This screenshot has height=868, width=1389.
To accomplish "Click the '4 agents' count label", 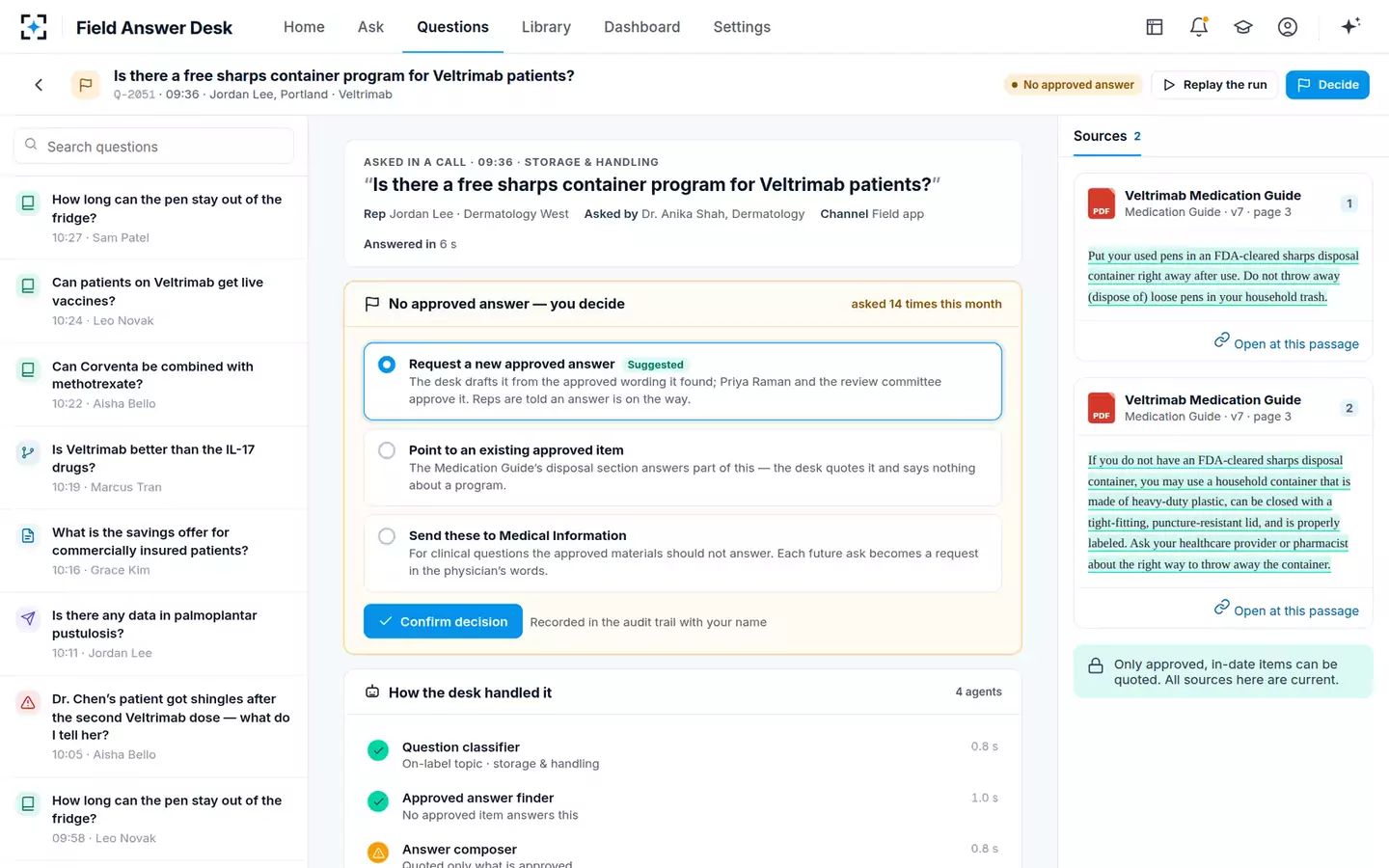I will 978,692.
